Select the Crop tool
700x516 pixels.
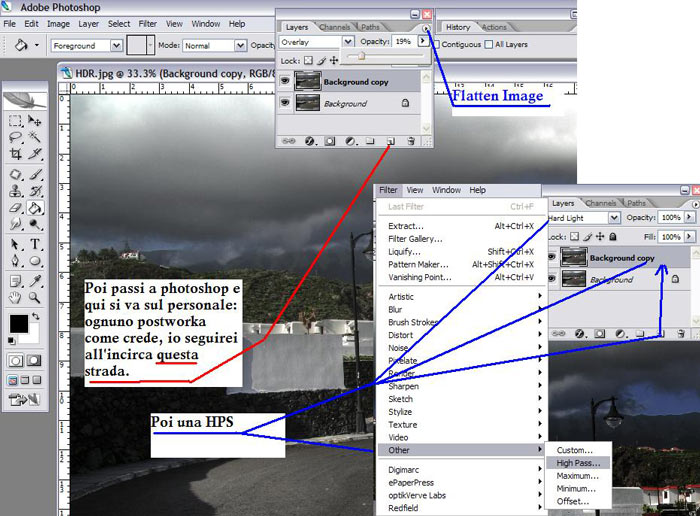[x=15, y=154]
